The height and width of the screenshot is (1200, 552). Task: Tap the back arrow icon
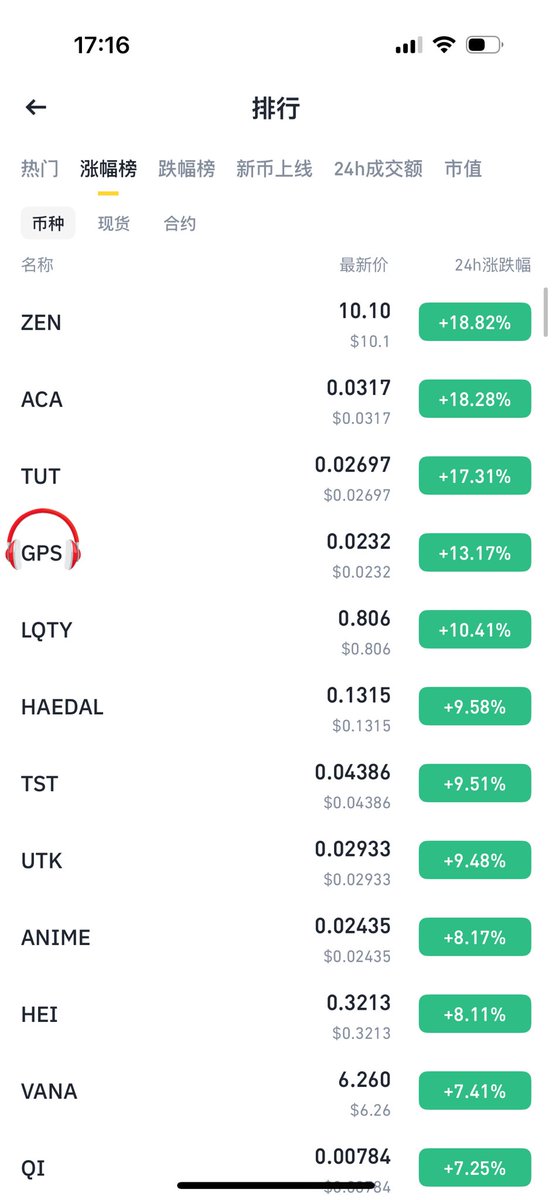tap(36, 107)
